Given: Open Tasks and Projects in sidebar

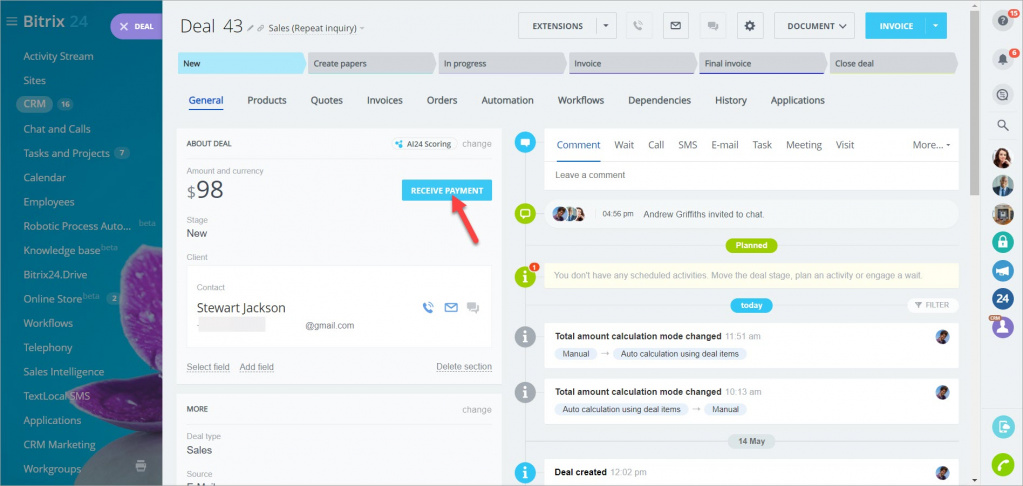Looking at the screenshot, I should tap(67, 153).
